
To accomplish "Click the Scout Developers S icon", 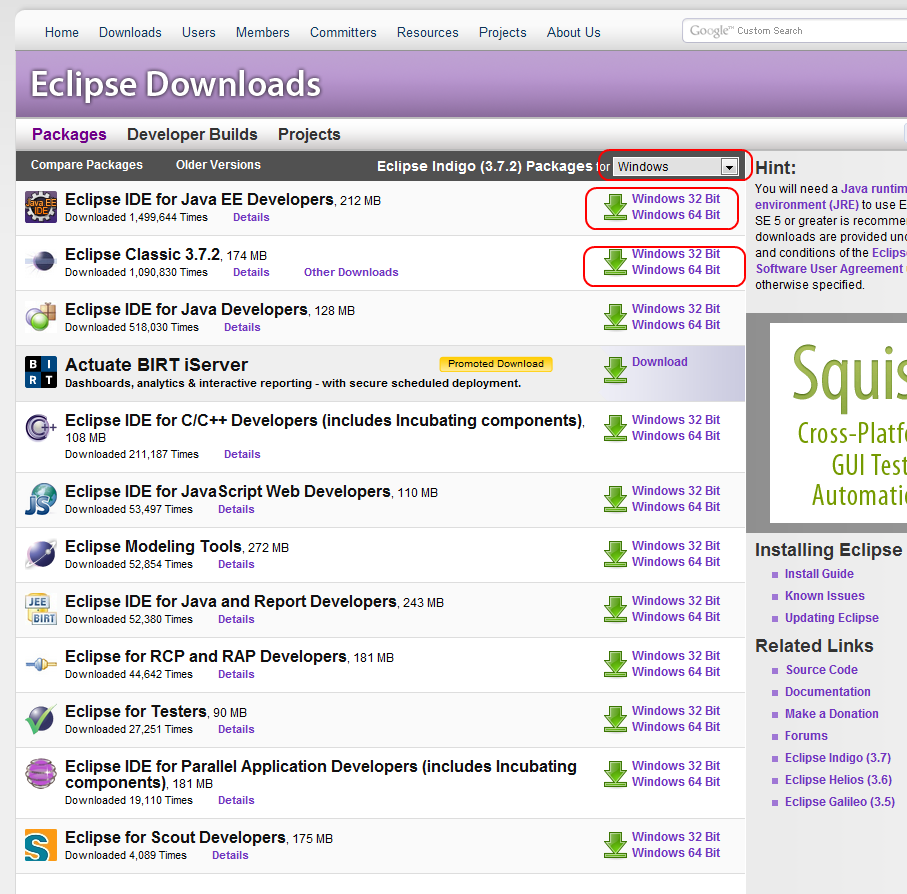I will [40, 845].
